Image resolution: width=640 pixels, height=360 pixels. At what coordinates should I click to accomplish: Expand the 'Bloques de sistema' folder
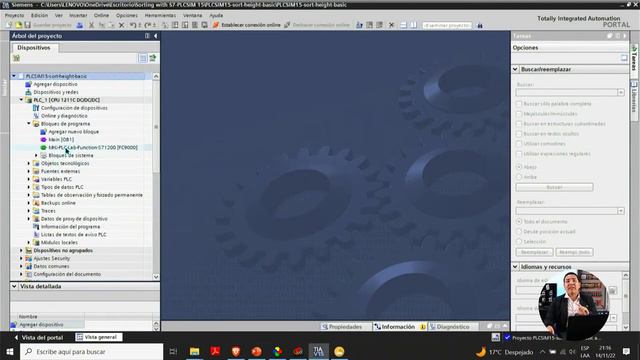pyautogui.click(x=36, y=156)
